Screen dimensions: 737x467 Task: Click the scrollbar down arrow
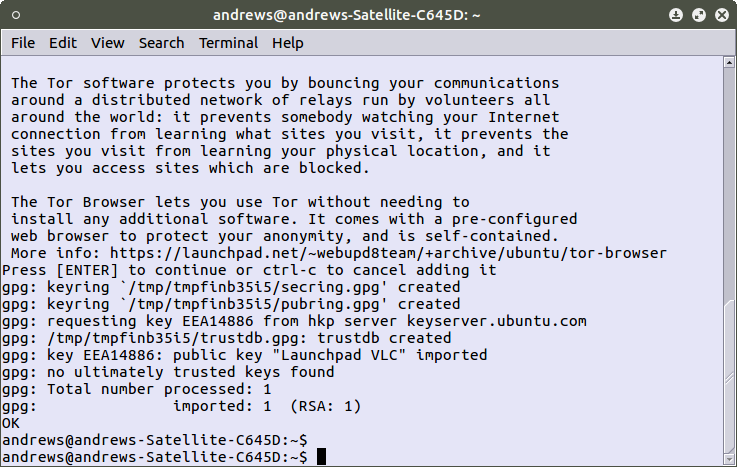coord(729,459)
